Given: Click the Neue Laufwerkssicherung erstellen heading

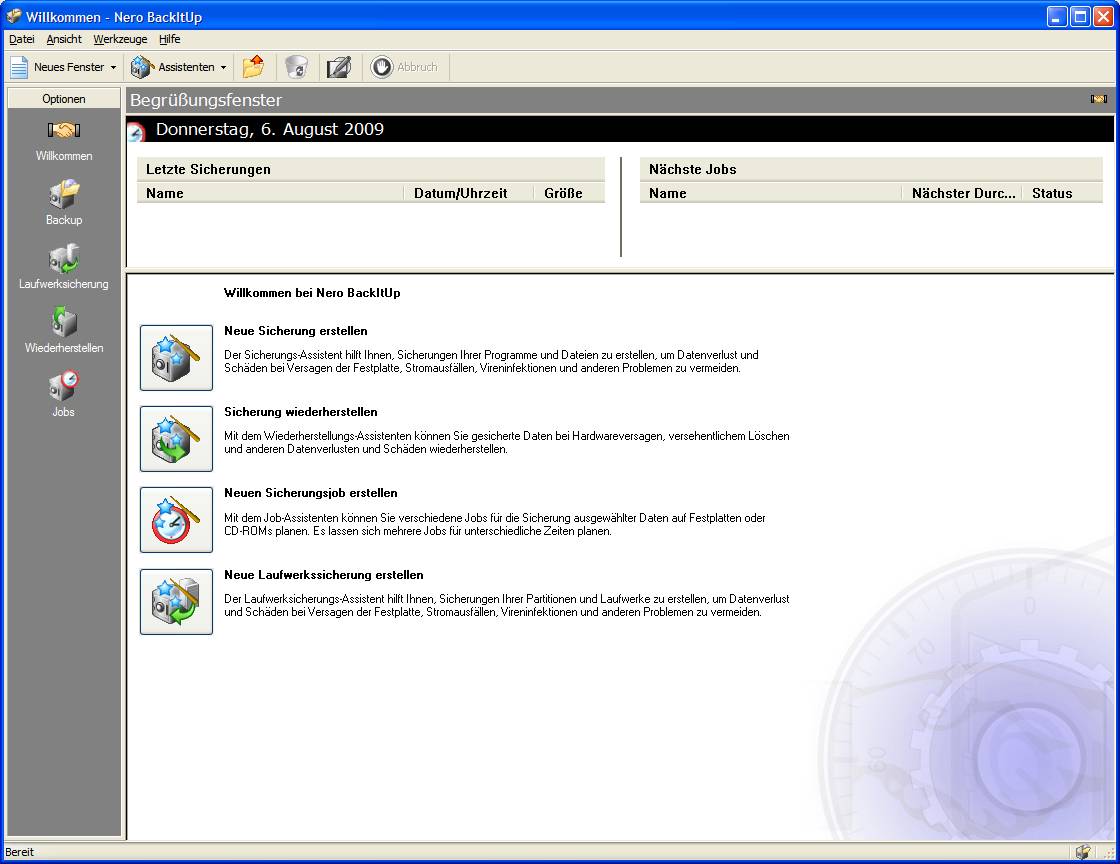Looking at the screenshot, I should [x=324, y=576].
